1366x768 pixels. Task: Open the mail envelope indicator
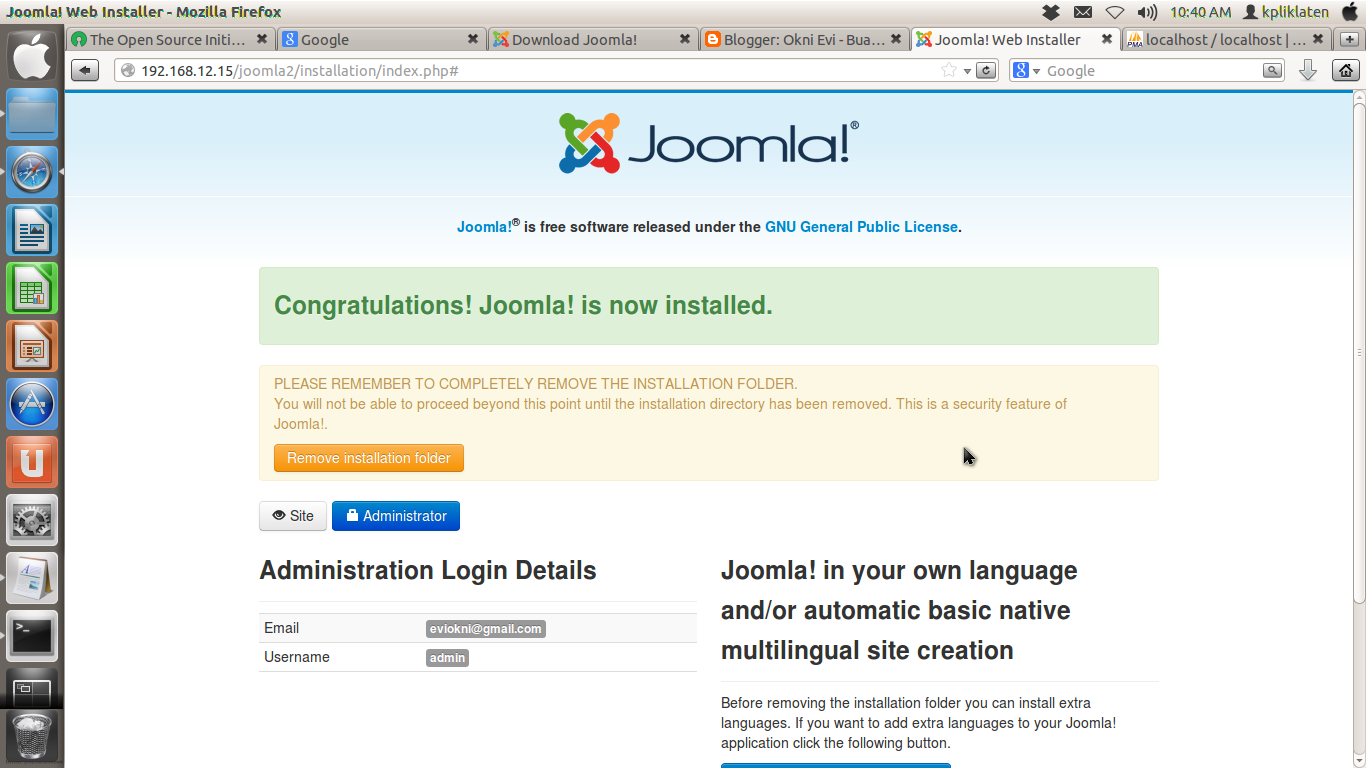[x=1082, y=12]
